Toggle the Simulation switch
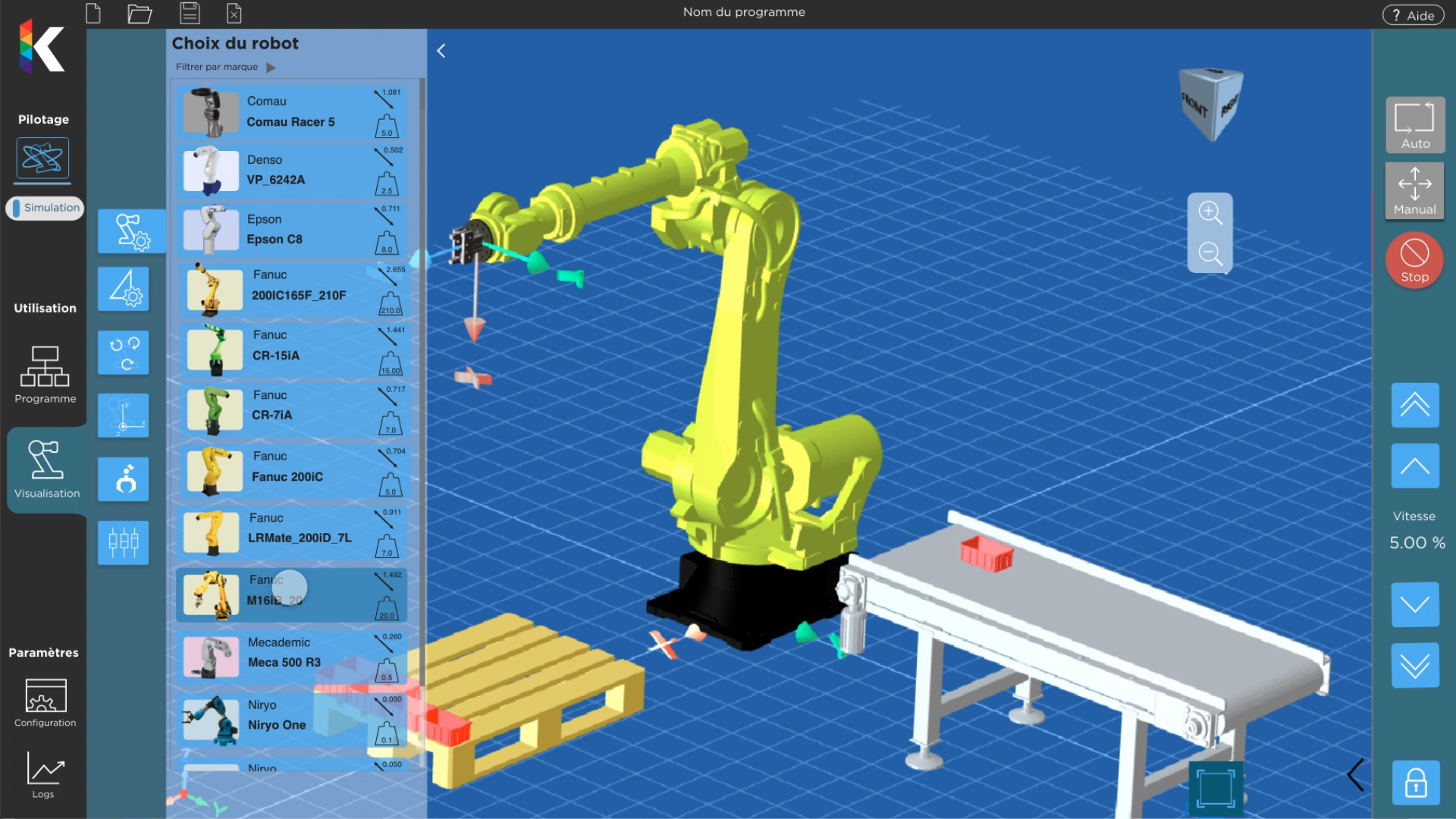 coord(45,208)
